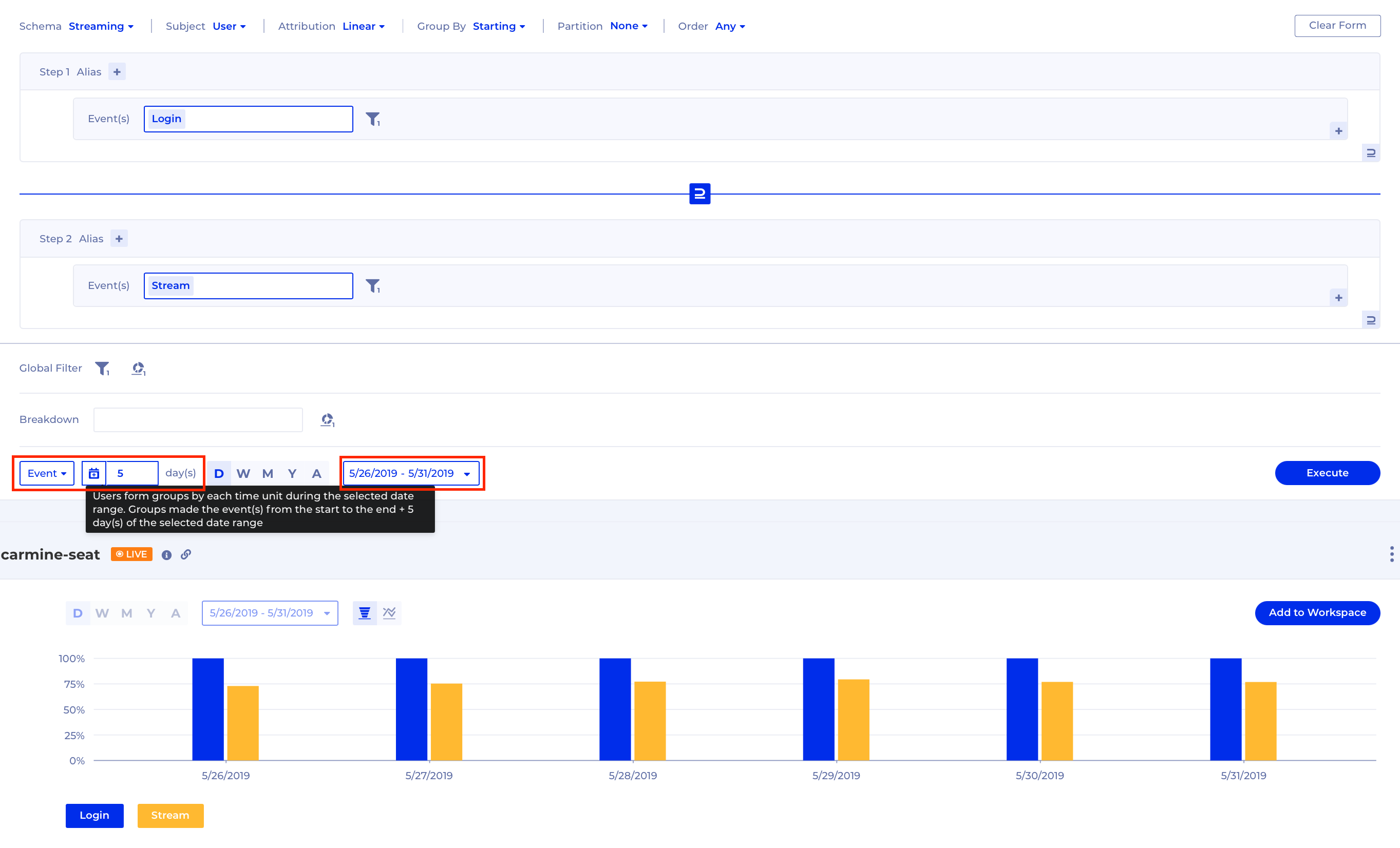Copy link icon next to carmine-seat title
The width and height of the screenshot is (1400, 848).
point(186,554)
